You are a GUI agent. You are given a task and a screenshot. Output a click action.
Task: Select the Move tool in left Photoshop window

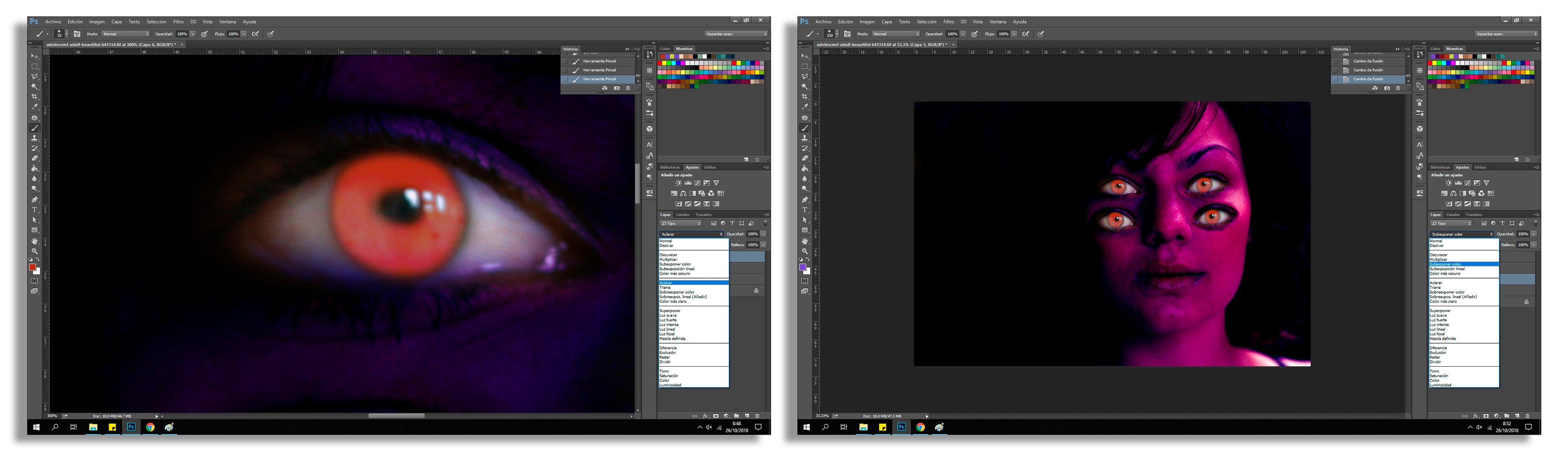(x=35, y=56)
